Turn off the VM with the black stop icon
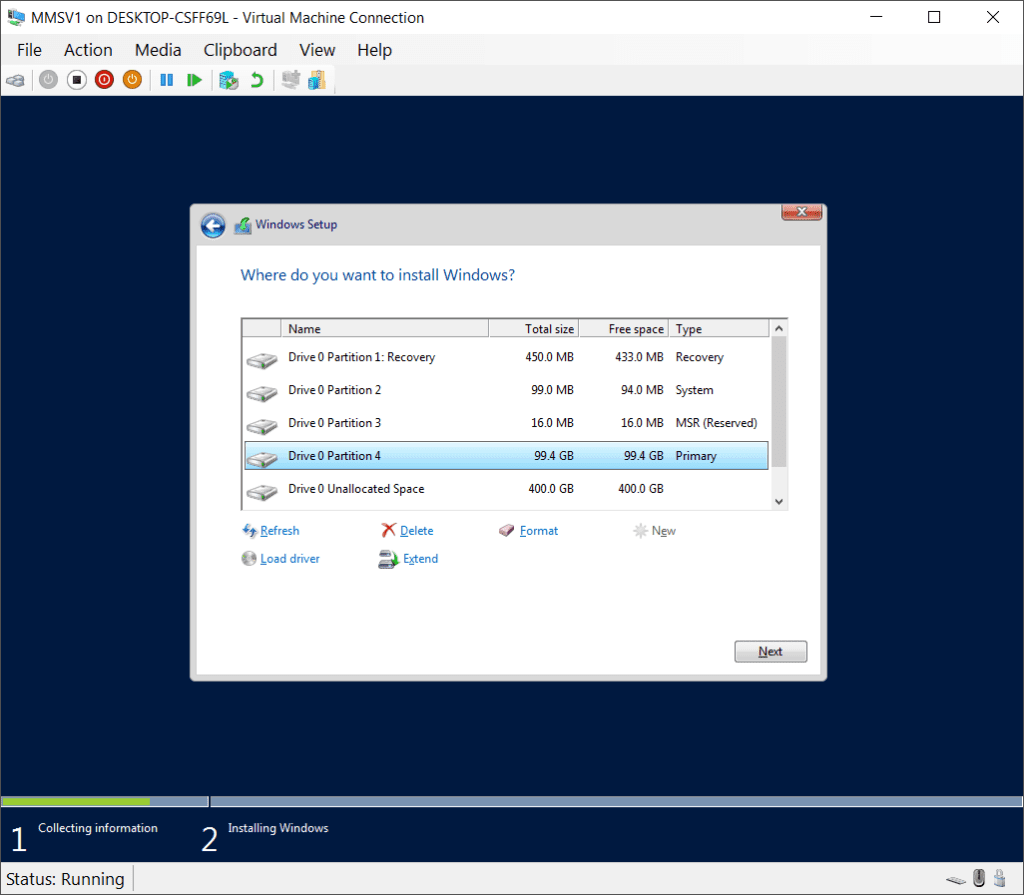The width and height of the screenshot is (1024, 895). point(76,80)
